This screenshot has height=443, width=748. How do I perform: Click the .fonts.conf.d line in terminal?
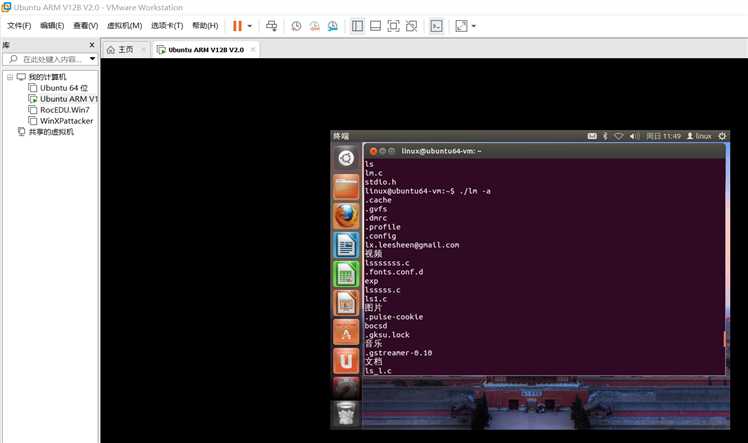coord(394,272)
